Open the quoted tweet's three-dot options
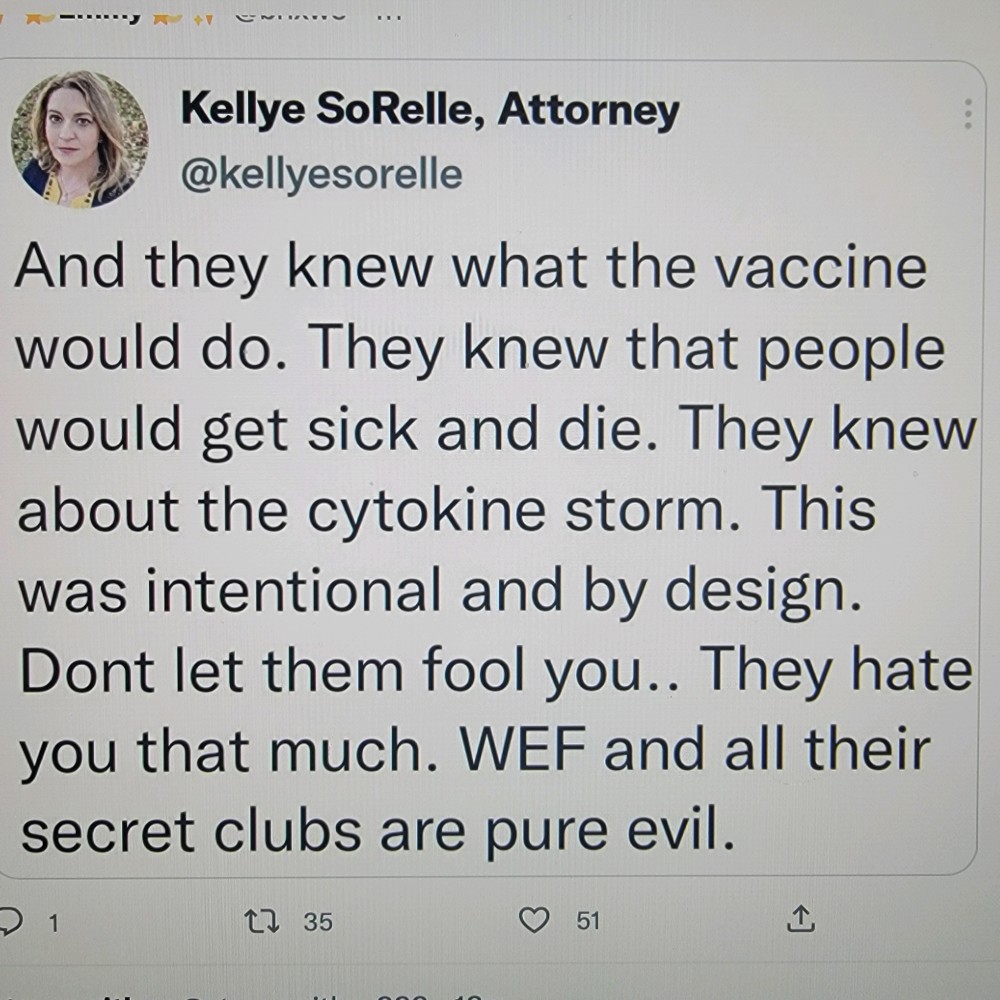This screenshot has width=1000, height=1000. click(x=968, y=115)
